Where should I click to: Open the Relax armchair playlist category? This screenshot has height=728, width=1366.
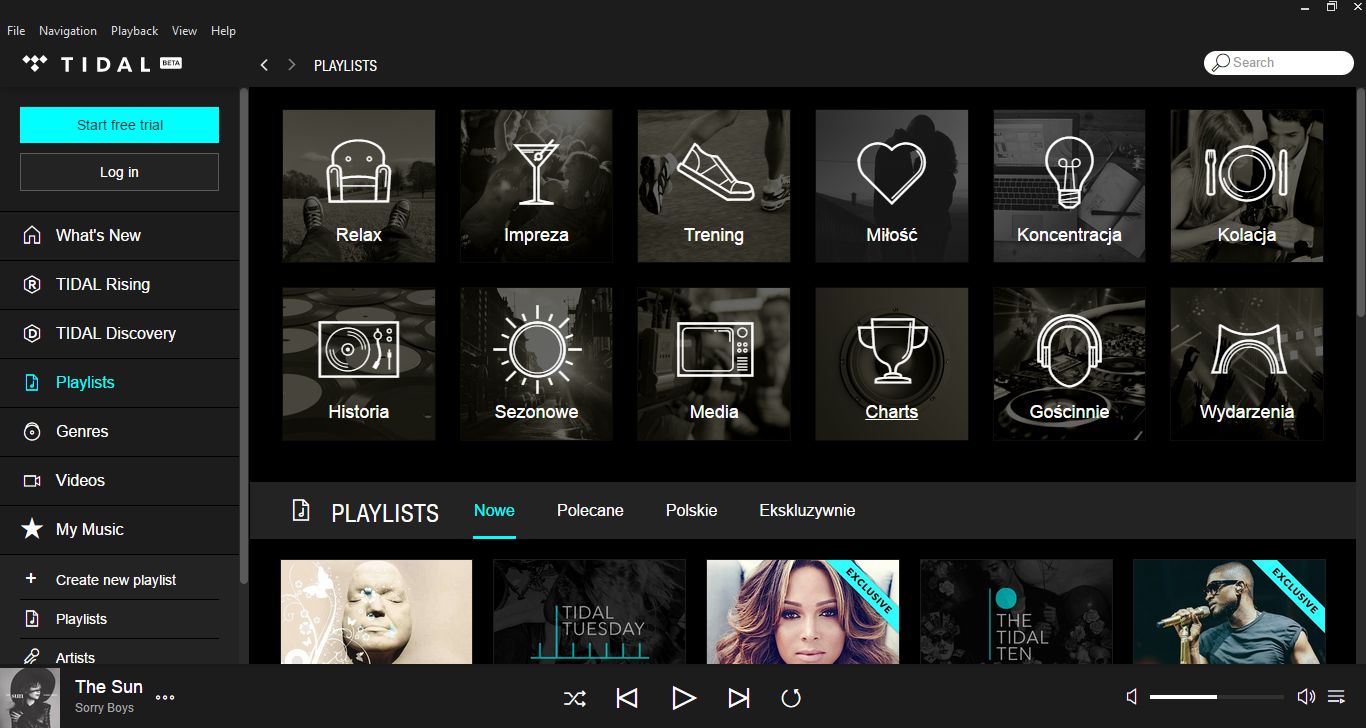click(x=358, y=186)
